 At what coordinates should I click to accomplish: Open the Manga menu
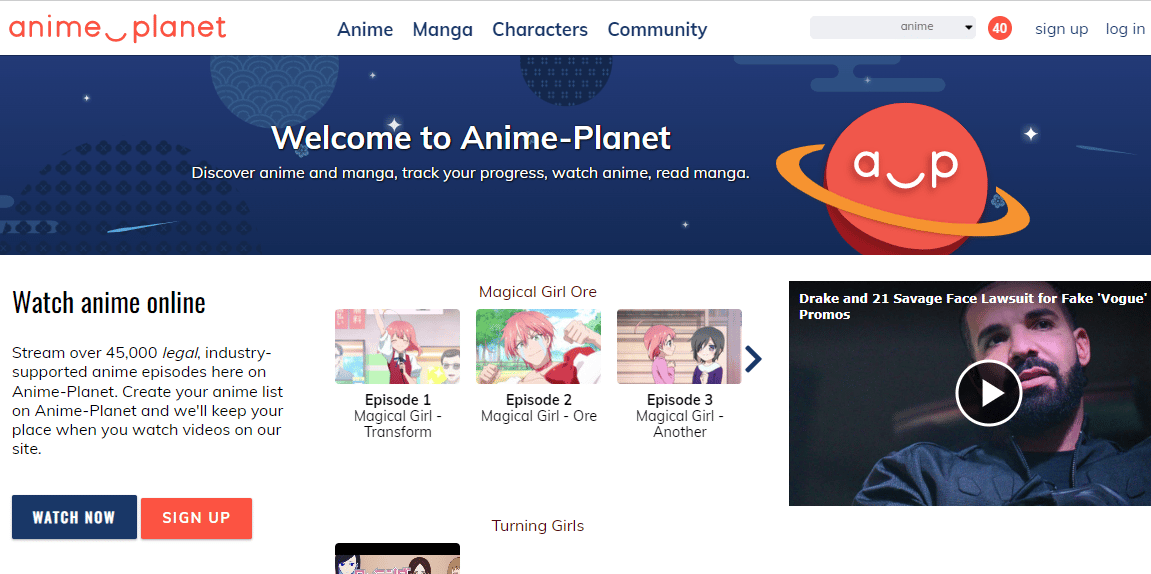click(443, 29)
